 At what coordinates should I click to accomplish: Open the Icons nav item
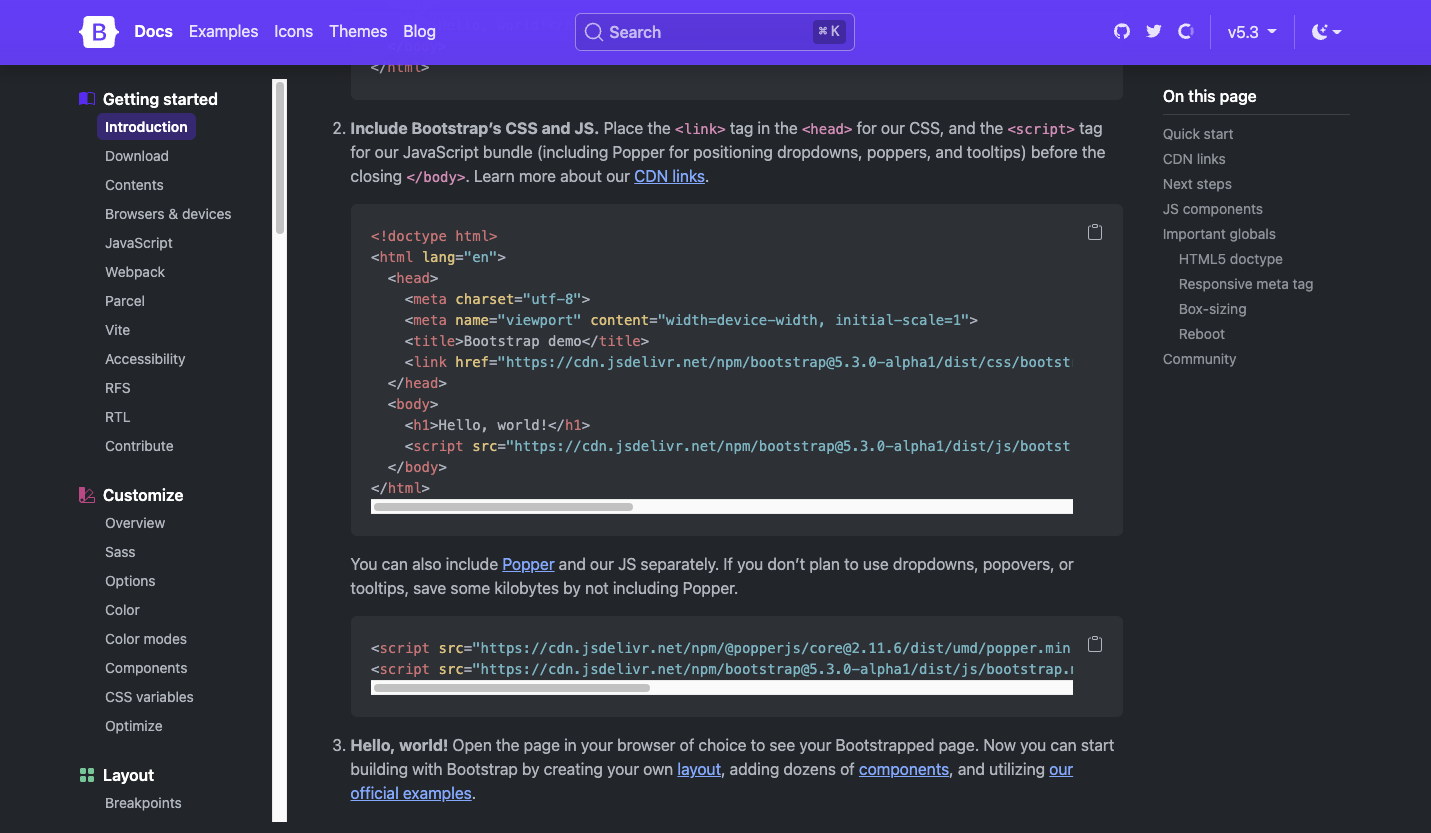294,32
